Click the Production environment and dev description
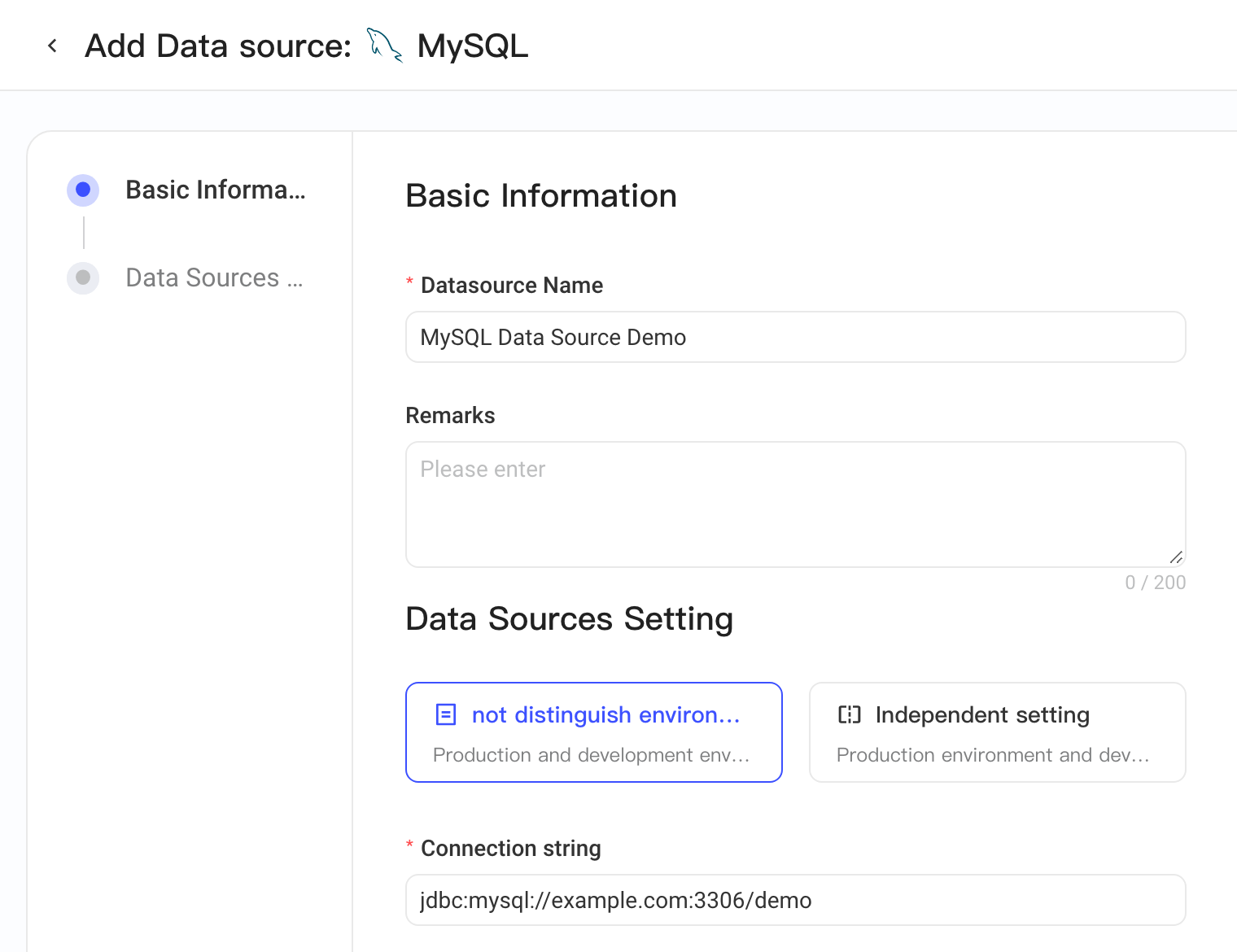1237x952 pixels. pos(994,755)
